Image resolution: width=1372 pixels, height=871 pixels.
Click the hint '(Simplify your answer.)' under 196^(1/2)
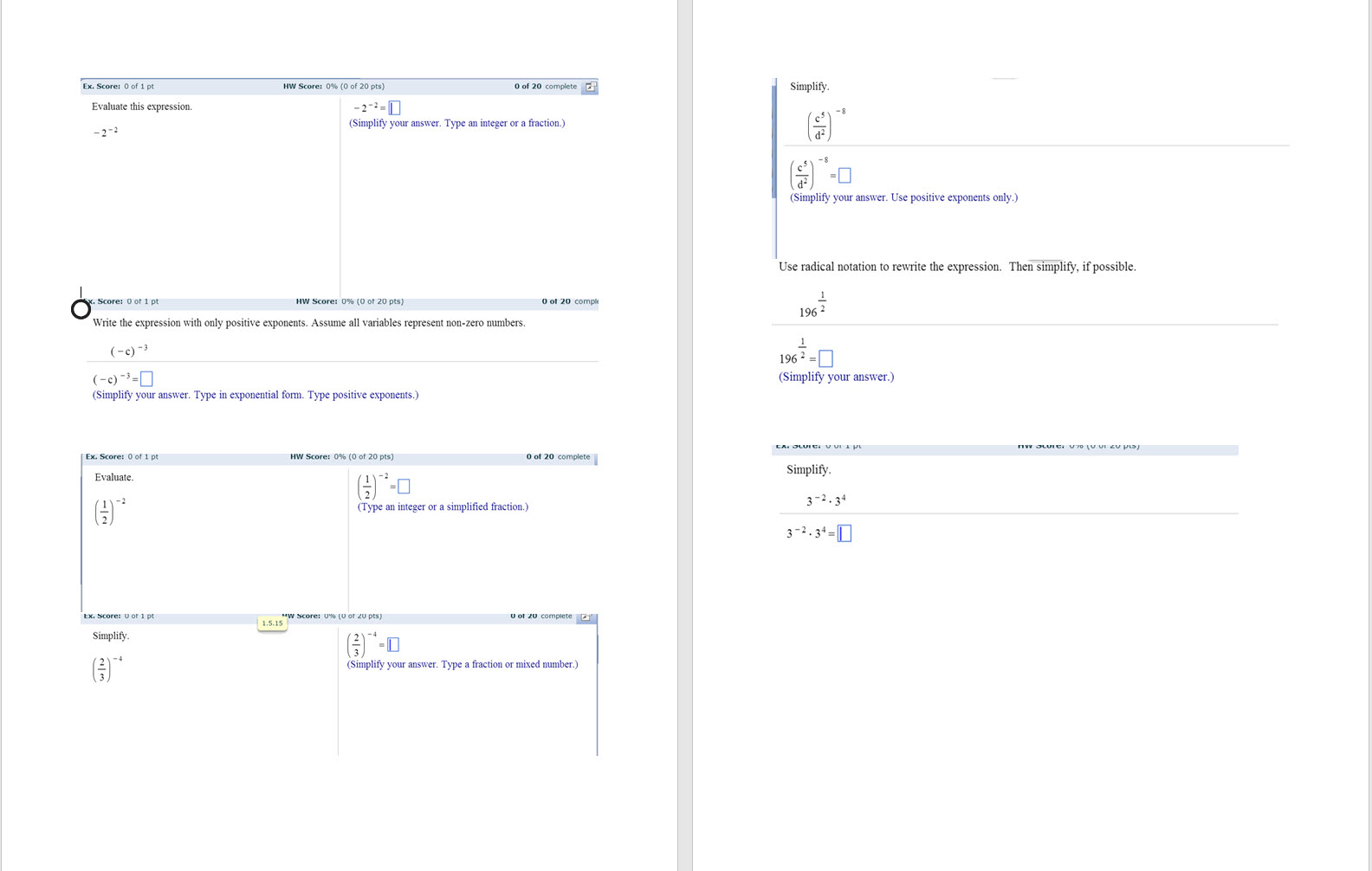[x=836, y=377]
